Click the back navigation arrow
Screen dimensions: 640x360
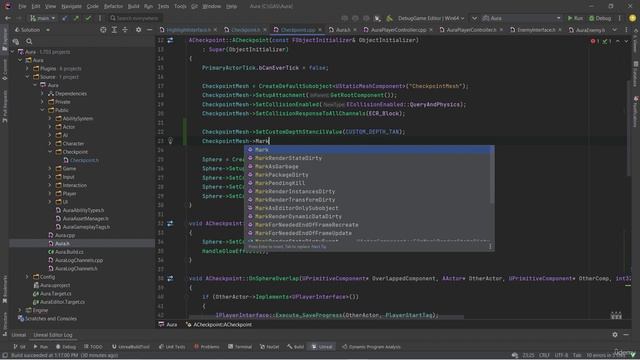pyautogui.click(x=8, y=18)
